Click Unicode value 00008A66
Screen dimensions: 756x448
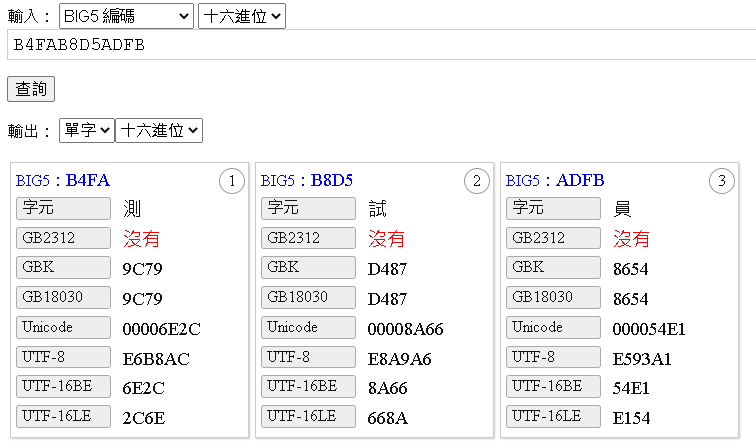click(405, 329)
